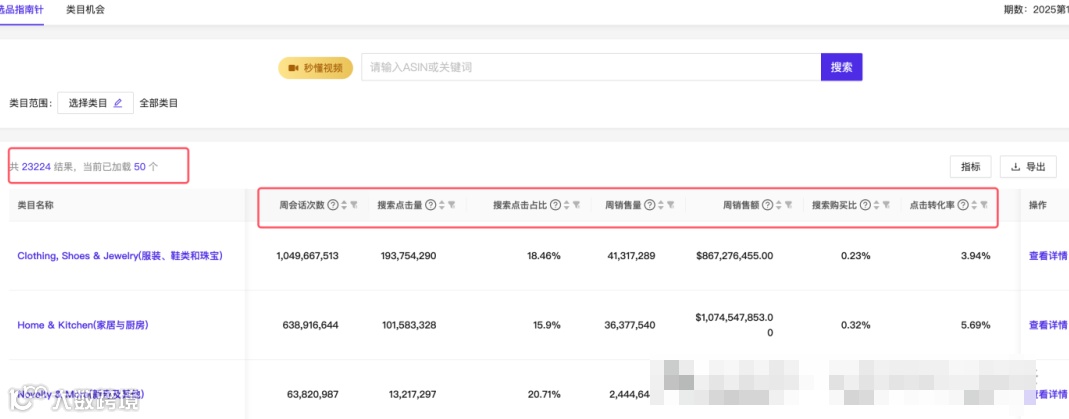The height and width of the screenshot is (419, 1069).
Task: Select the 选品指南针 tab
Action: click(19, 10)
